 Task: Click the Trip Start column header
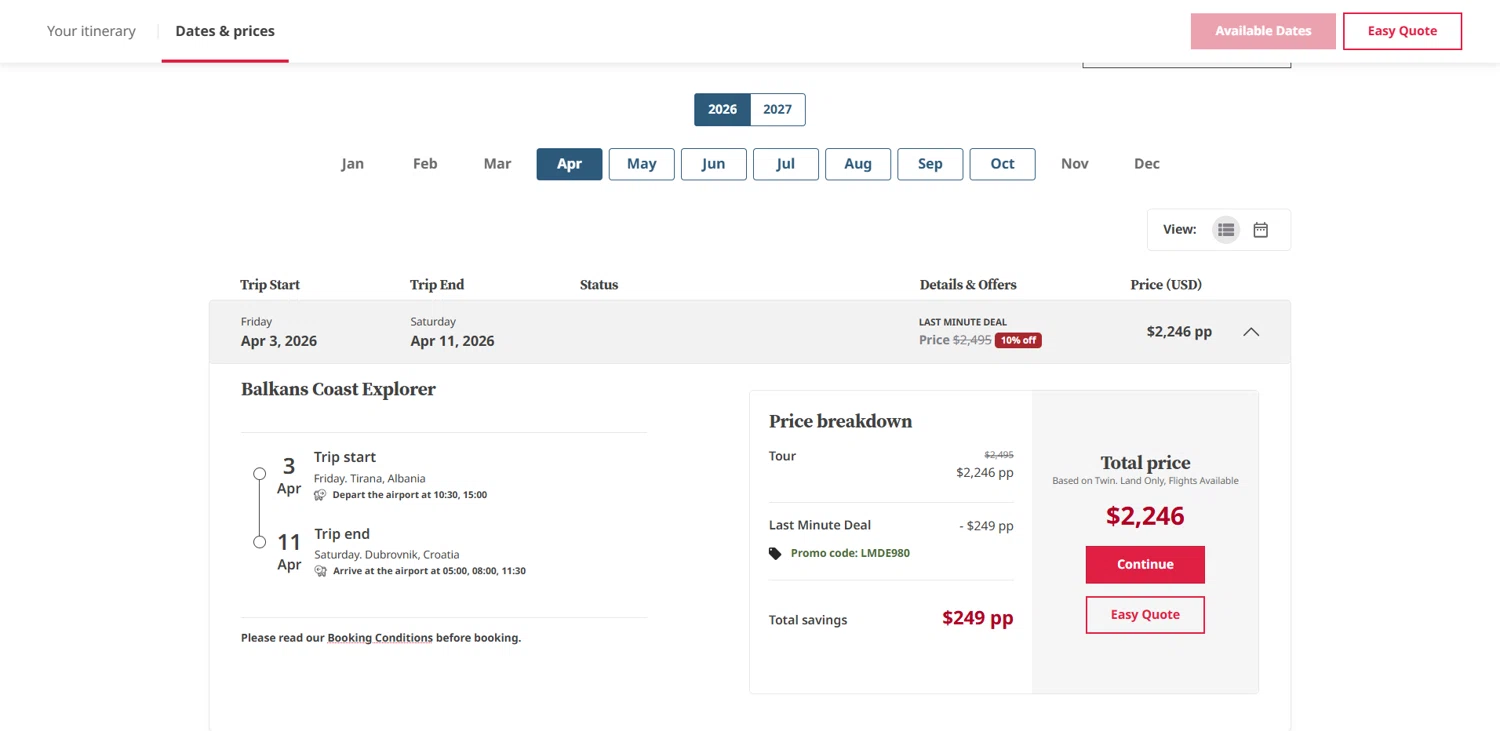(270, 285)
